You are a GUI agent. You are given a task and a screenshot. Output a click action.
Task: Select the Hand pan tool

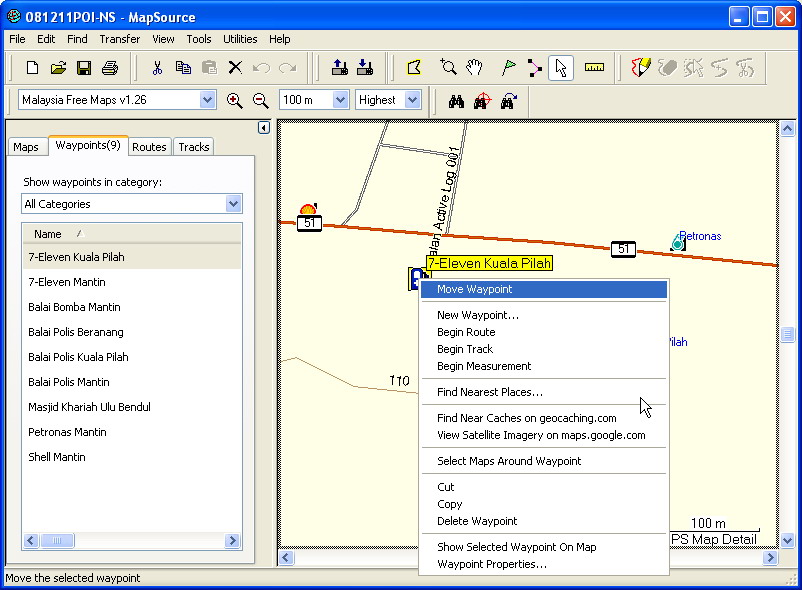(474, 67)
